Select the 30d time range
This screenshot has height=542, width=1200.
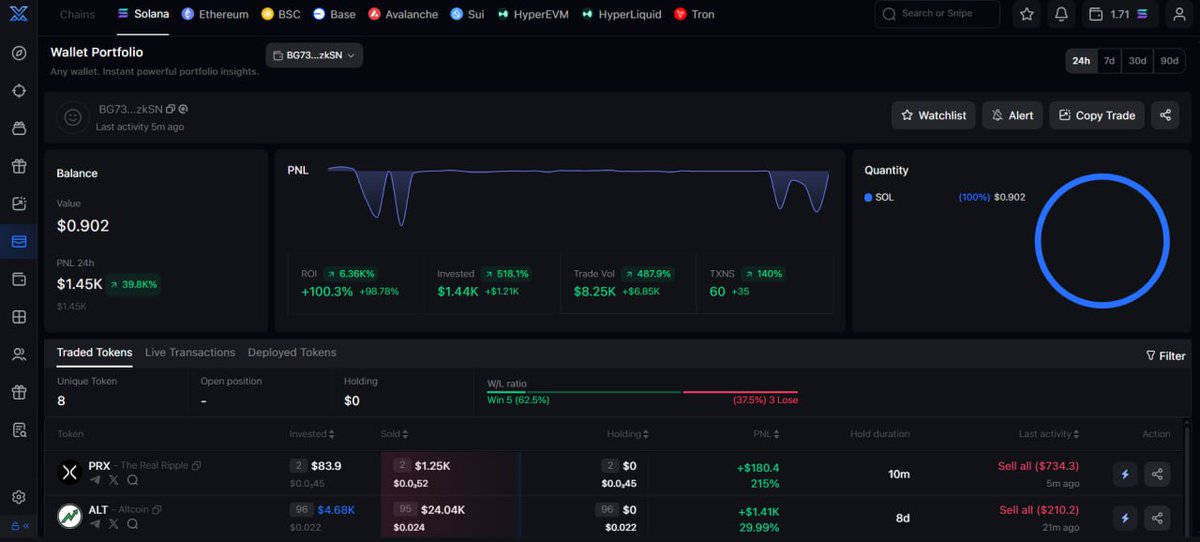tap(1137, 61)
